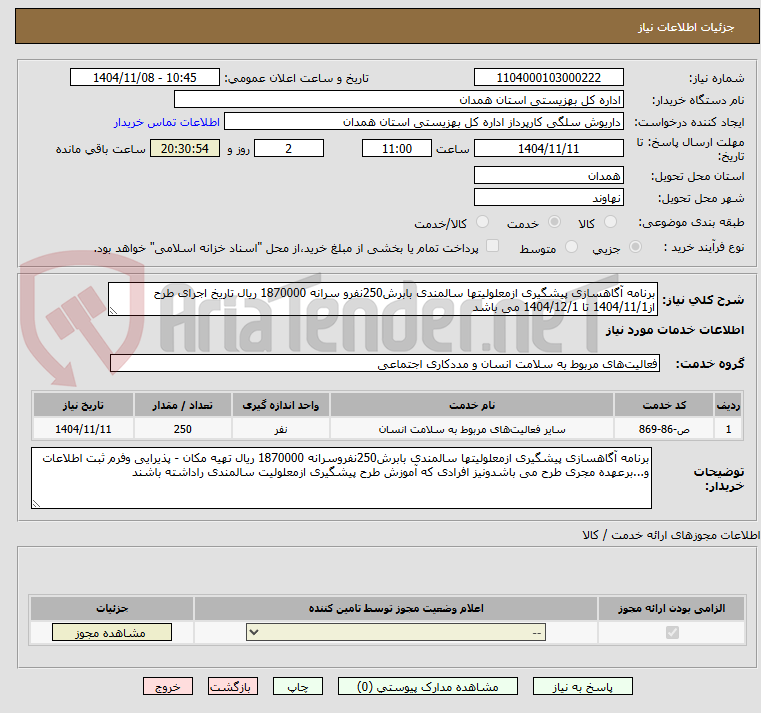Click service code cell ص-86-869
Image resolution: width=761 pixels, height=713 pixels.
tap(664, 430)
